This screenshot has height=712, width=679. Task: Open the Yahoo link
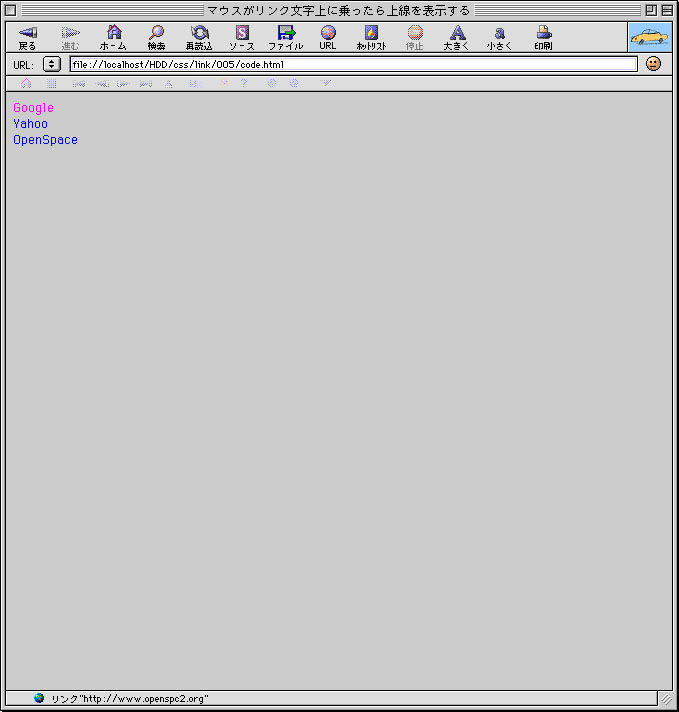tap(30, 124)
